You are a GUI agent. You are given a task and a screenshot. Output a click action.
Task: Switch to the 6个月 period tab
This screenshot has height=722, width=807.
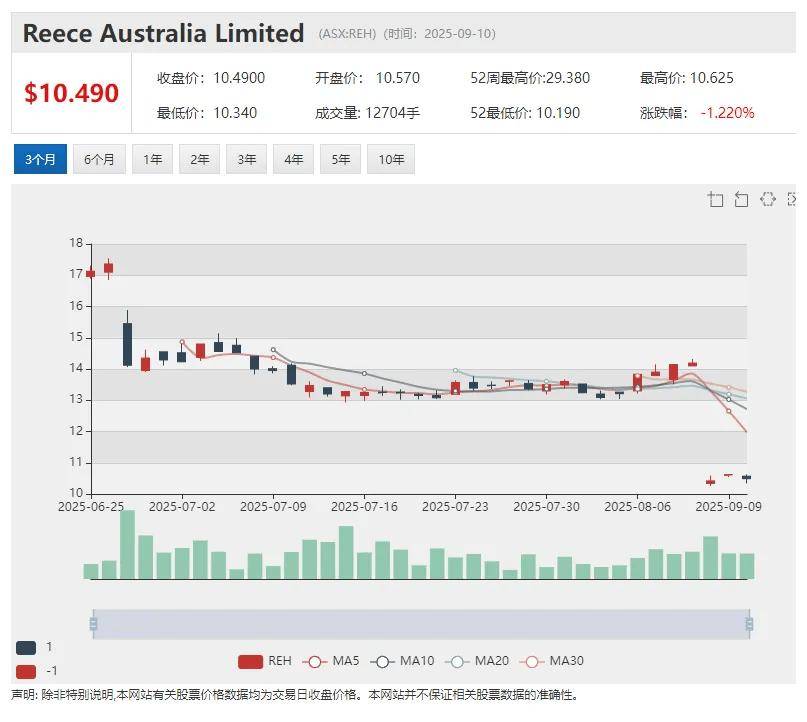pos(99,158)
